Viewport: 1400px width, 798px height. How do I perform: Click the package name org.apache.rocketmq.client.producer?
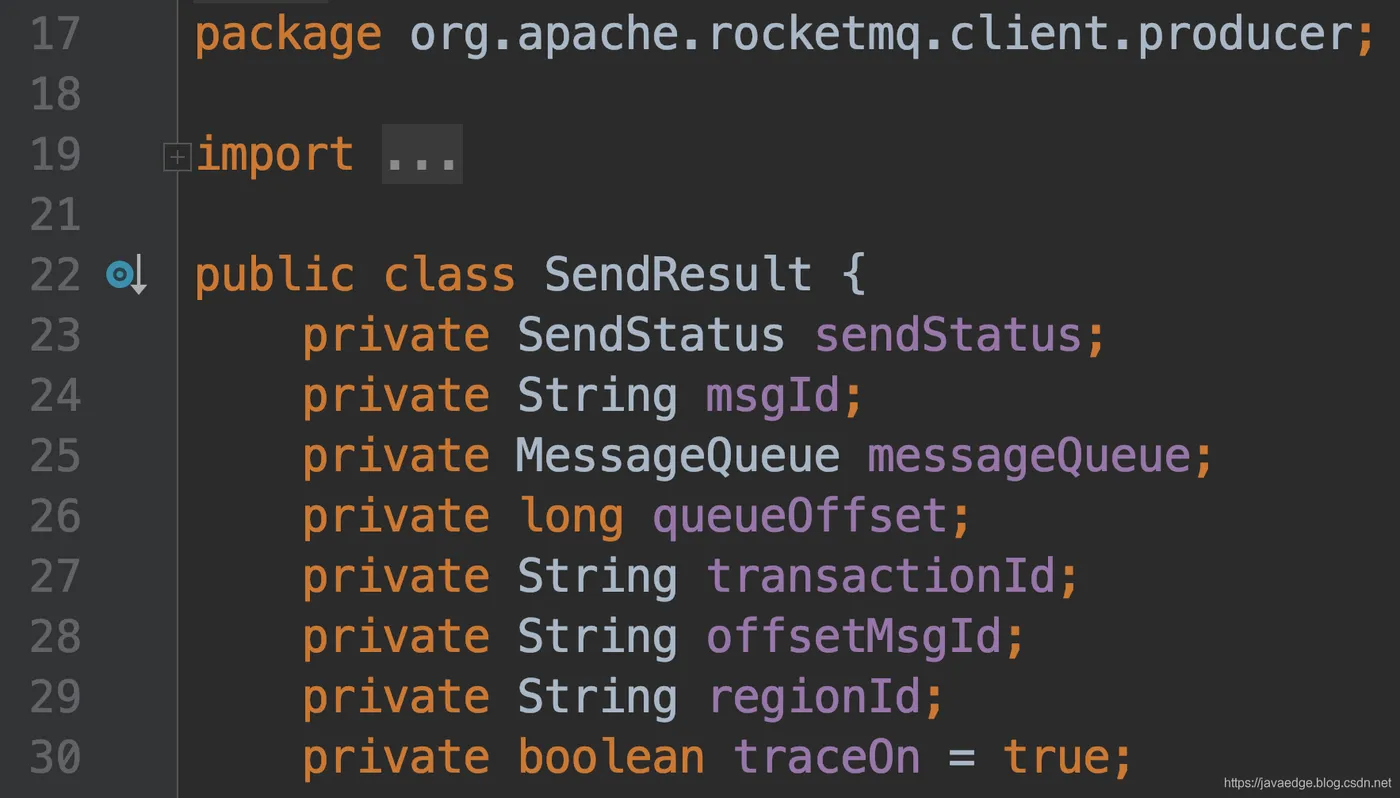coord(880,35)
